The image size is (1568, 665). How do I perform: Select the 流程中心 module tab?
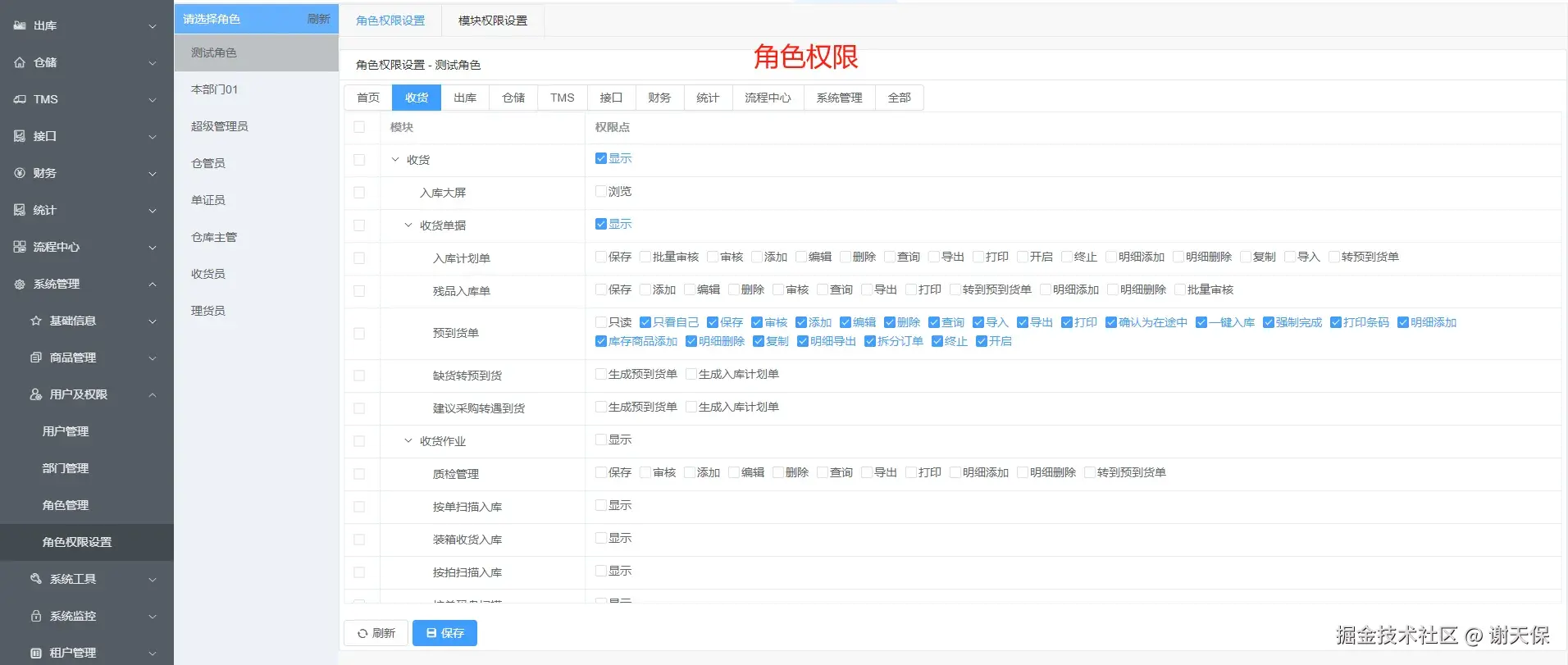click(768, 98)
